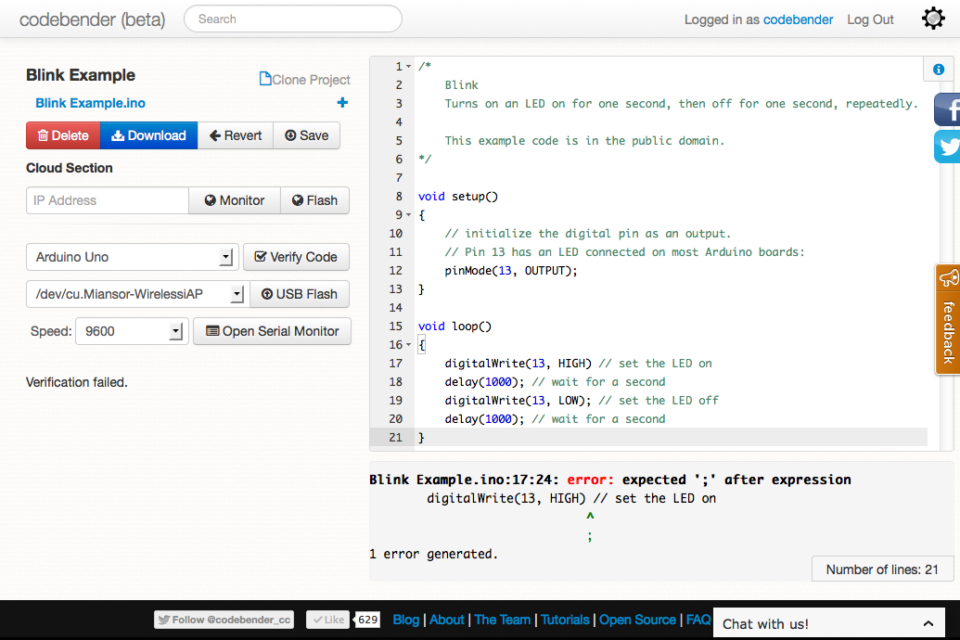Open the Tutorials footer link
Screen dimensions: 960x640
564,620
